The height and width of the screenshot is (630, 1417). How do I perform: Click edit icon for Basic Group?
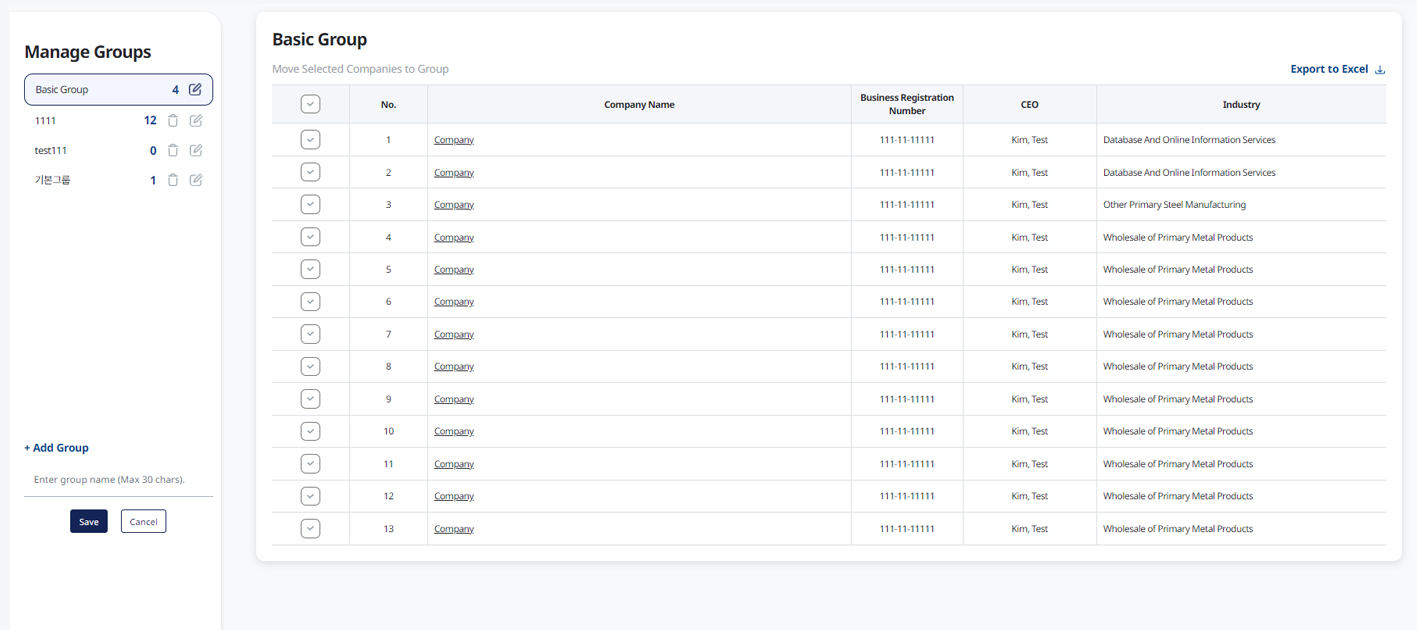point(195,90)
